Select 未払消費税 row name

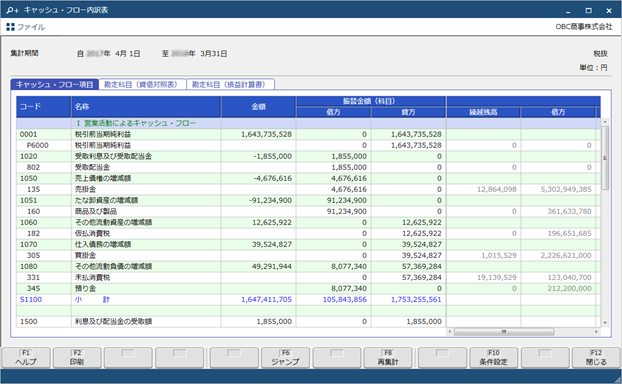92,277
